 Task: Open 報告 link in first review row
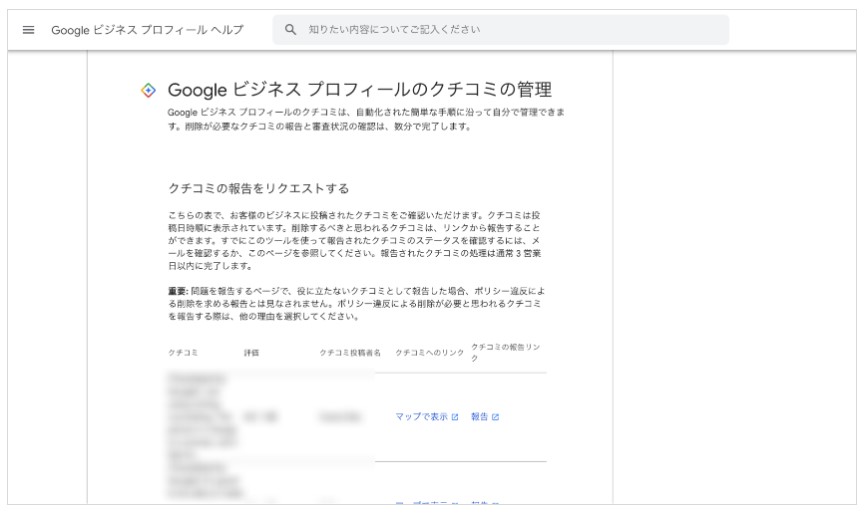click(485, 417)
